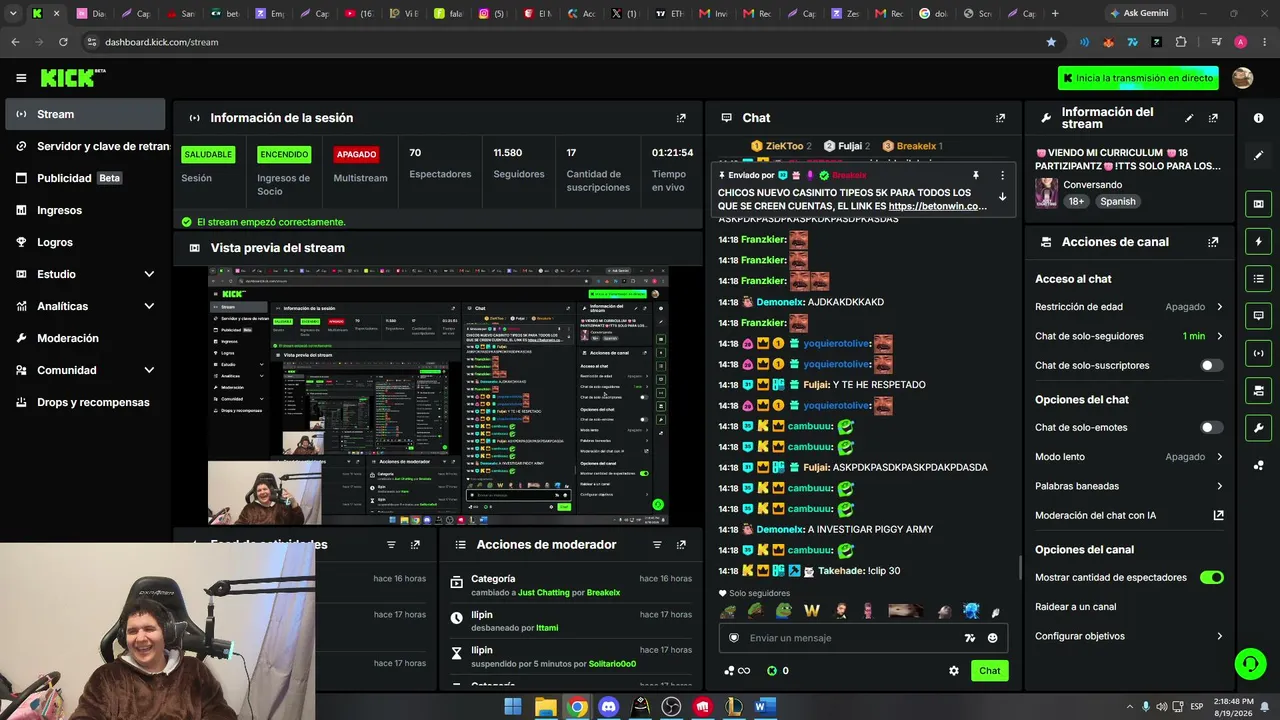Expand the pinned message with down arrow
1280x720 pixels.
pos(1002,197)
